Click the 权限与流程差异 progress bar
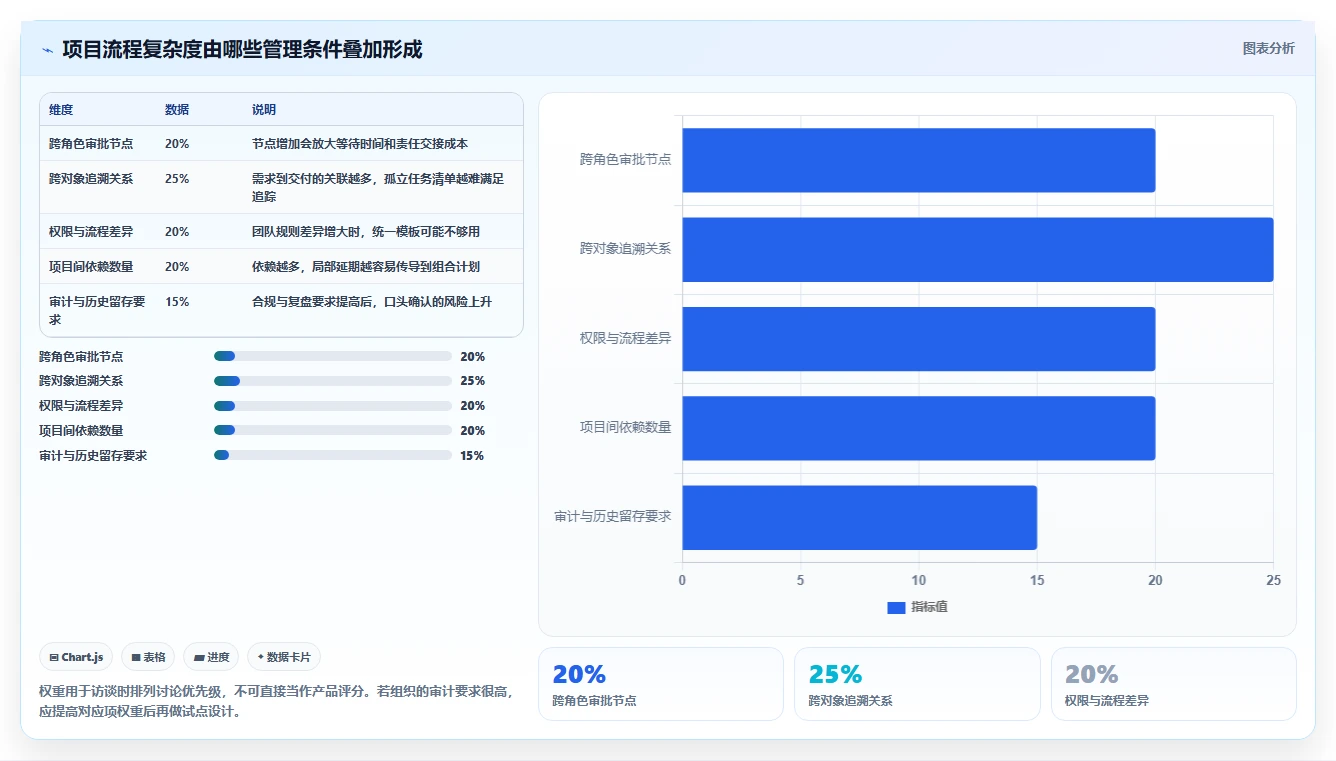 [x=333, y=406]
